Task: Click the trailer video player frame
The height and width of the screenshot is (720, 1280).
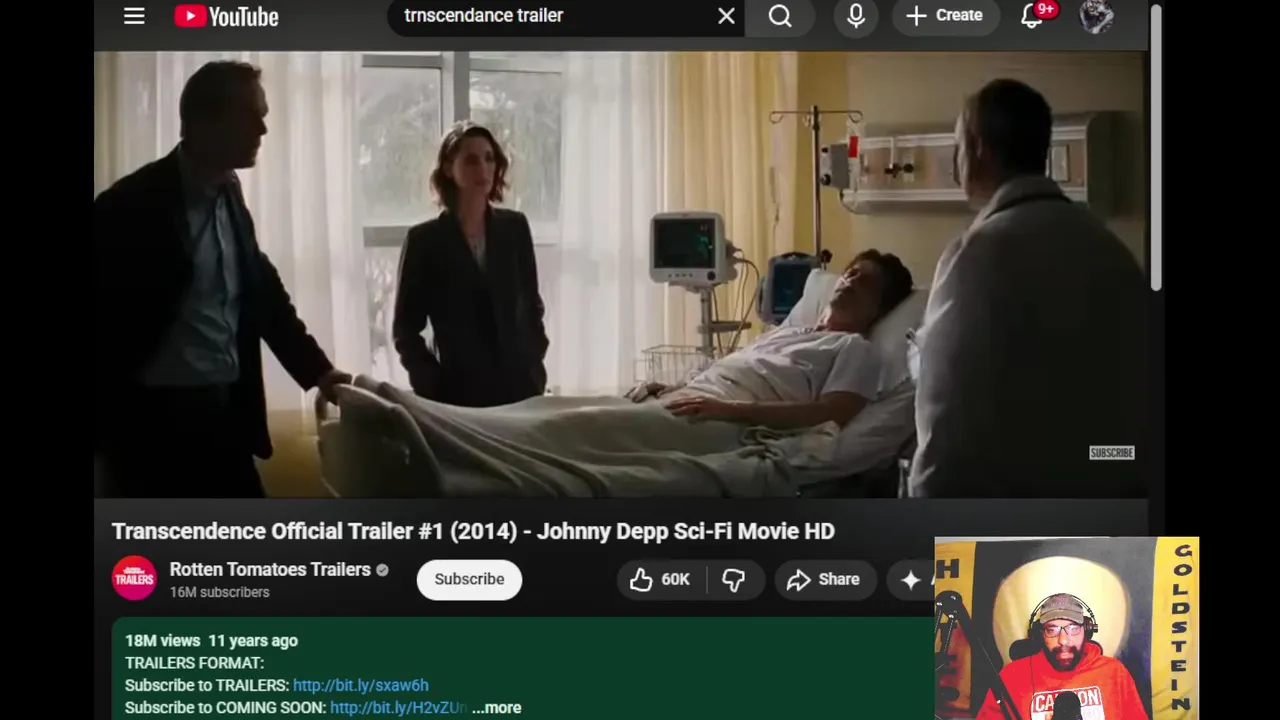Action: pyautogui.click(x=620, y=274)
